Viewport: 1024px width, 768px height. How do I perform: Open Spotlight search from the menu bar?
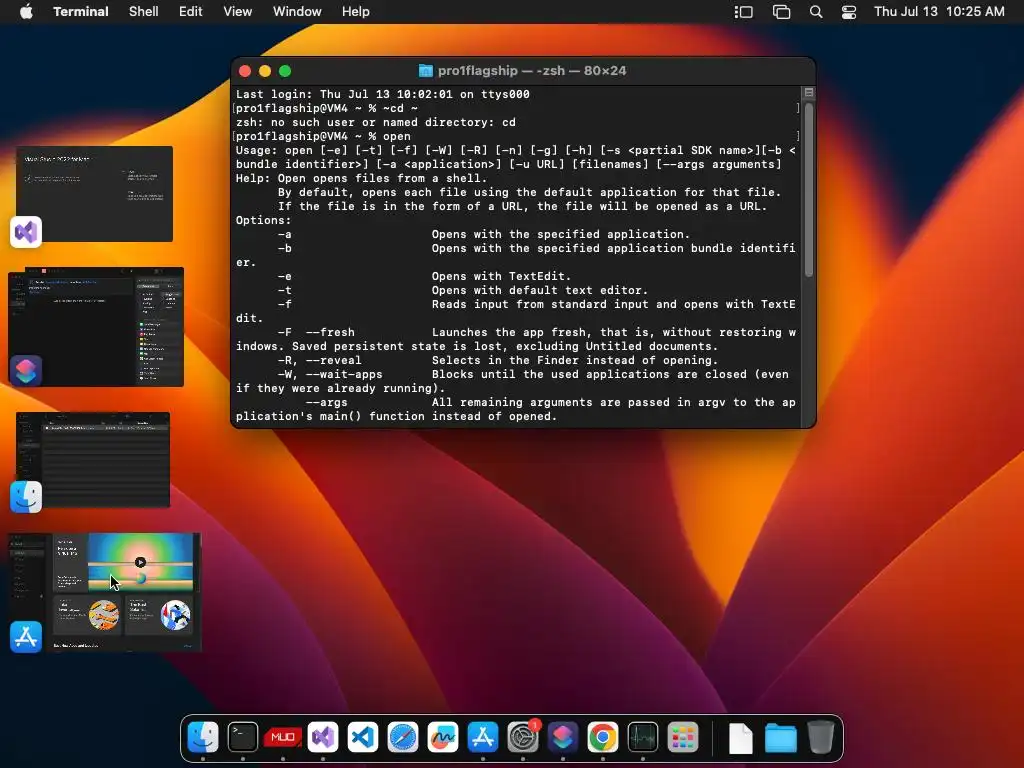pos(816,12)
